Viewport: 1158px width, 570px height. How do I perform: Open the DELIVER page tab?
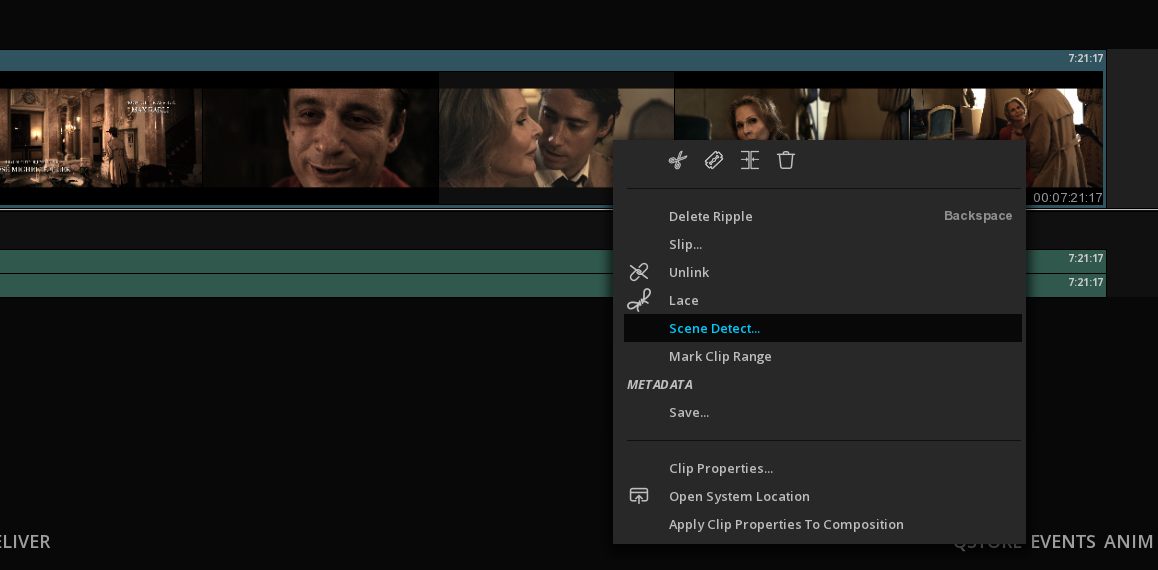pos(24,542)
